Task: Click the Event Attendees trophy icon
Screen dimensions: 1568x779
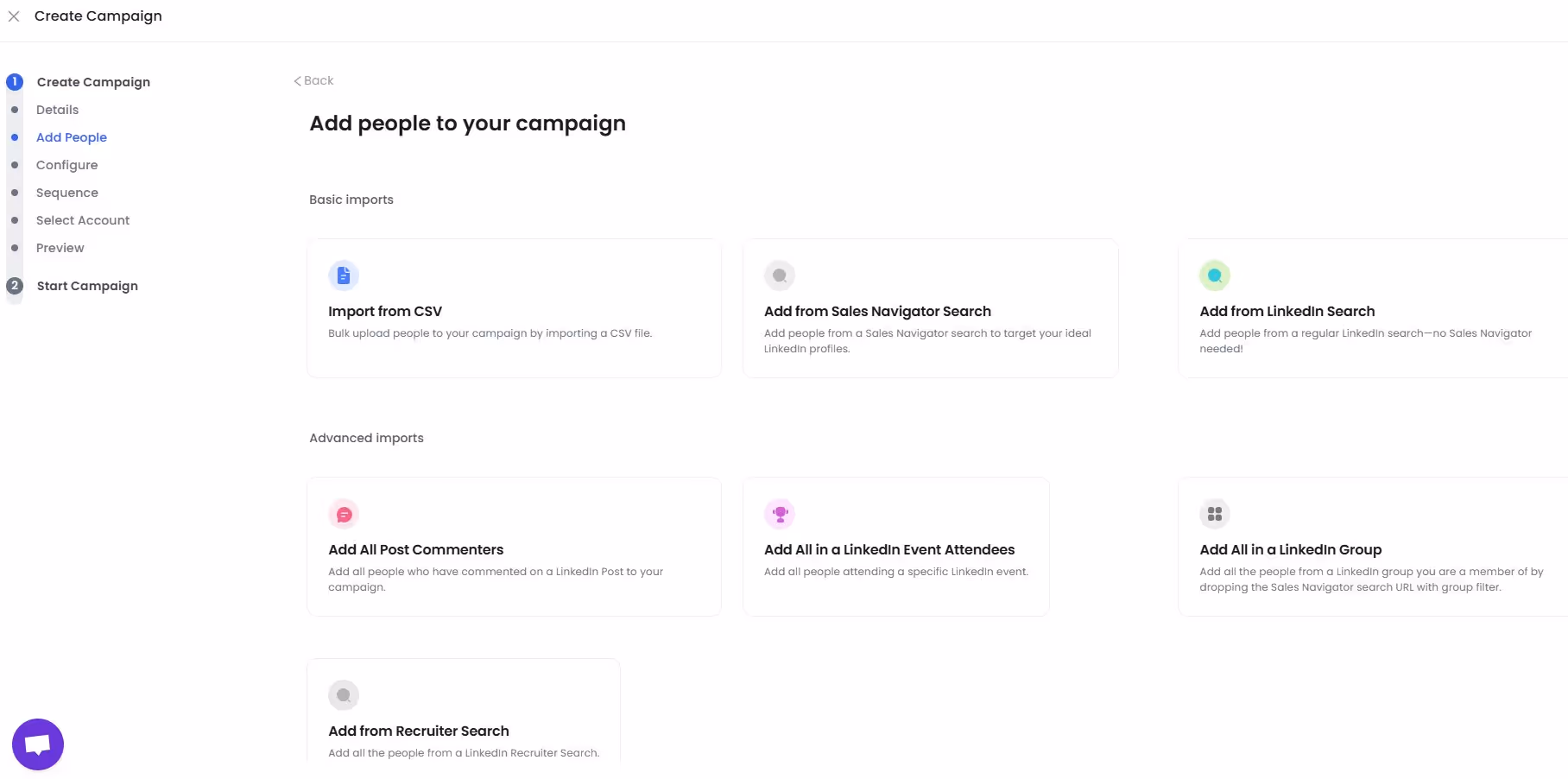Action: pos(780,513)
